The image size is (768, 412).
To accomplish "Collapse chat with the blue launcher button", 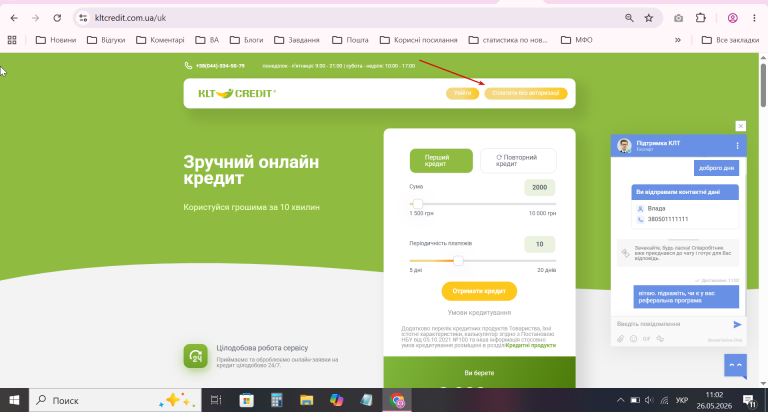I will coord(735,365).
